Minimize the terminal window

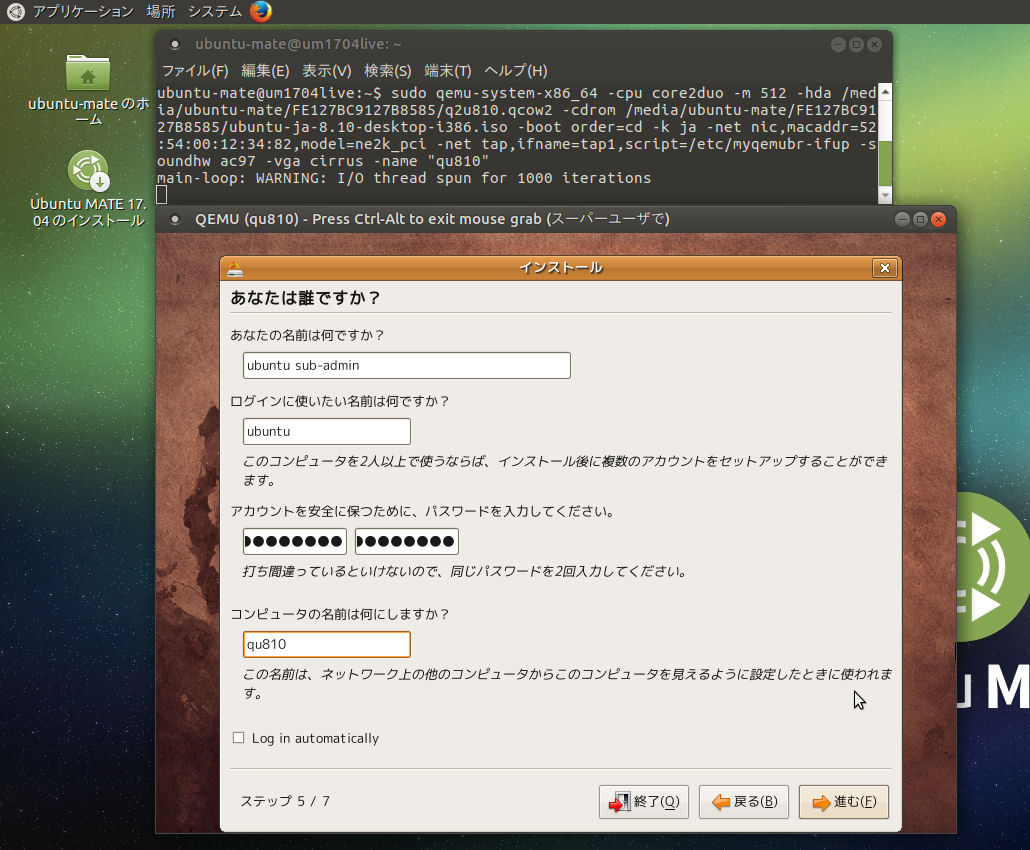(838, 45)
